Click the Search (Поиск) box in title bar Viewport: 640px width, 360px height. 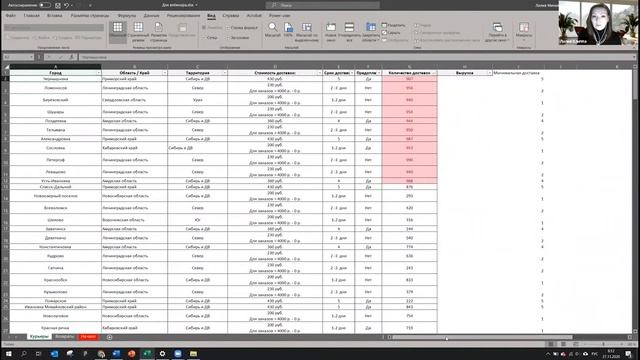(x=322, y=5)
